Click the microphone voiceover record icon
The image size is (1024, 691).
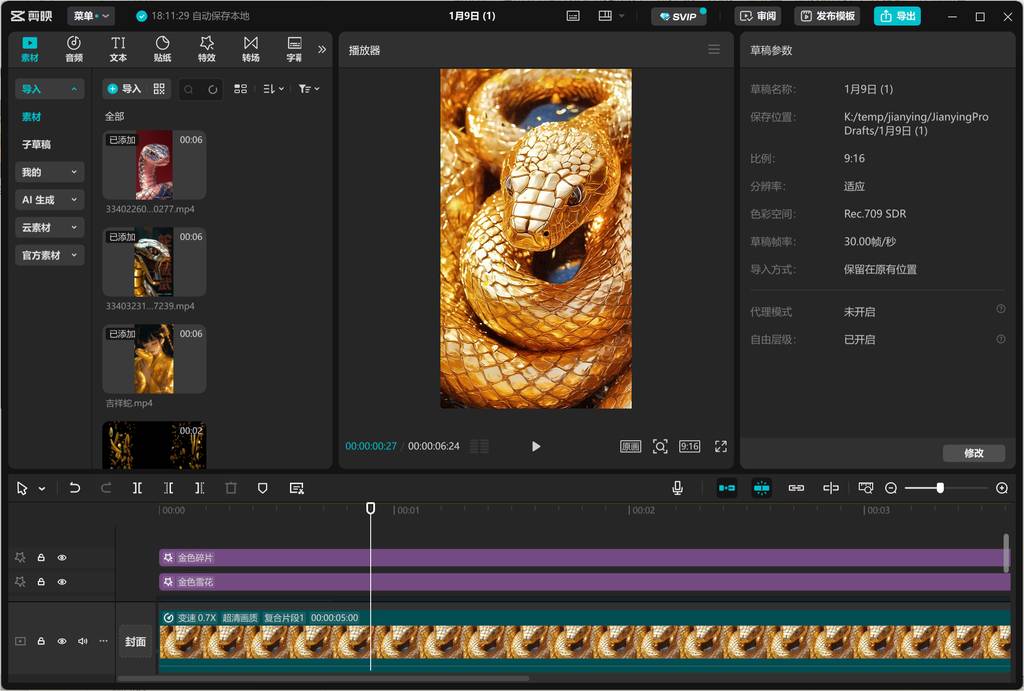pyautogui.click(x=677, y=488)
